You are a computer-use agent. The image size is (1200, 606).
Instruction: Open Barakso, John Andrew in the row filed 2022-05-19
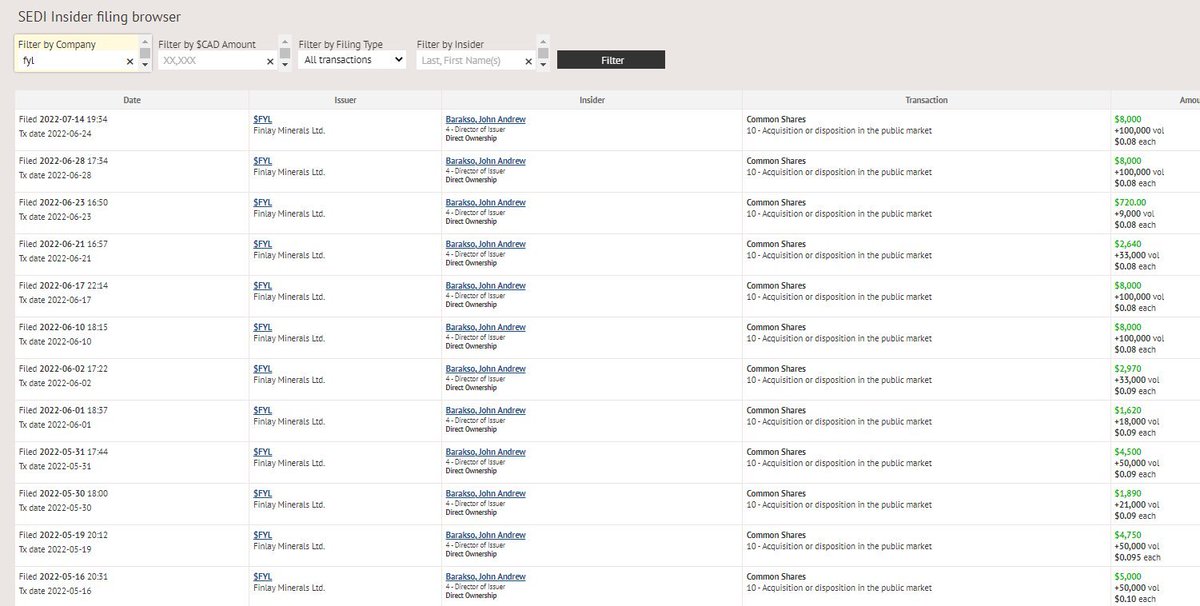pyautogui.click(x=485, y=535)
